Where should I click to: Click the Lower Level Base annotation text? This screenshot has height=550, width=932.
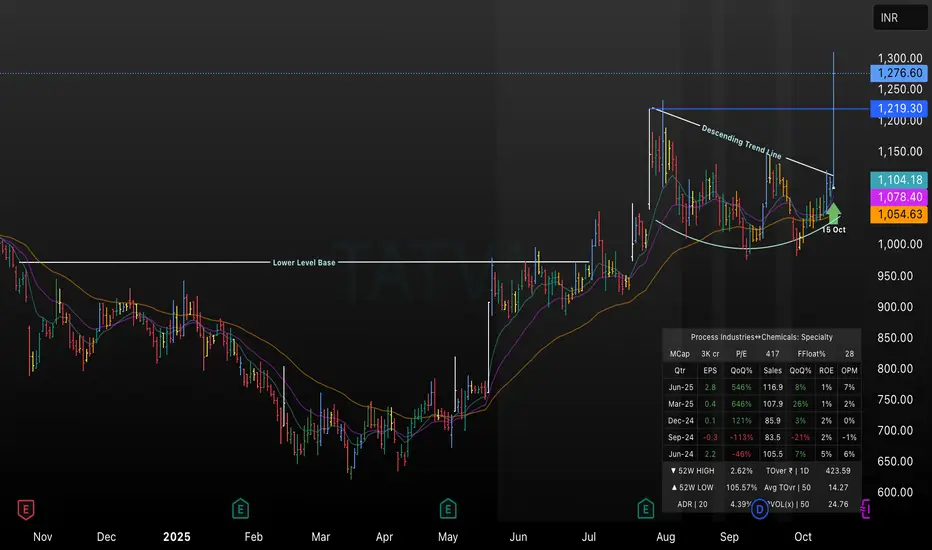tap(304, 263)
